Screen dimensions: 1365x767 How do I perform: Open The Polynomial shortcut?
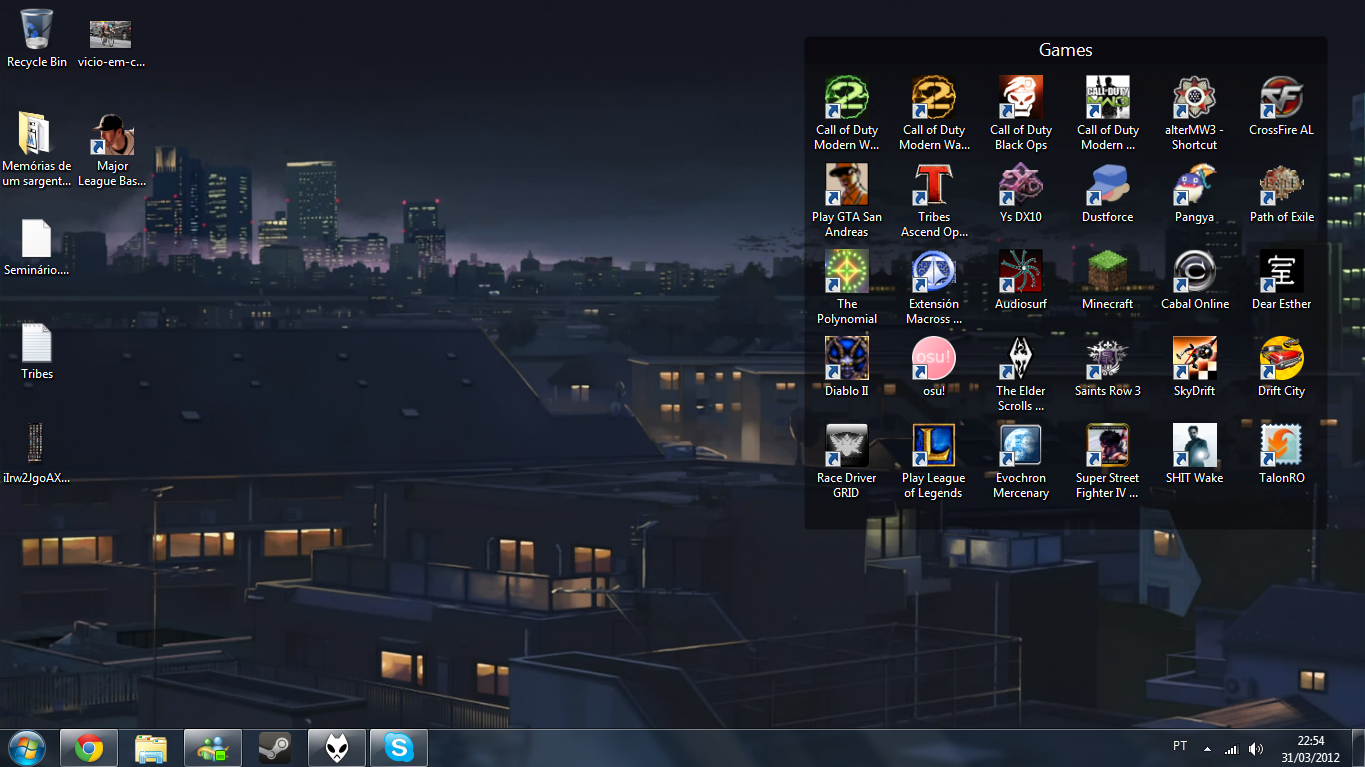click(x=846, y=272)
